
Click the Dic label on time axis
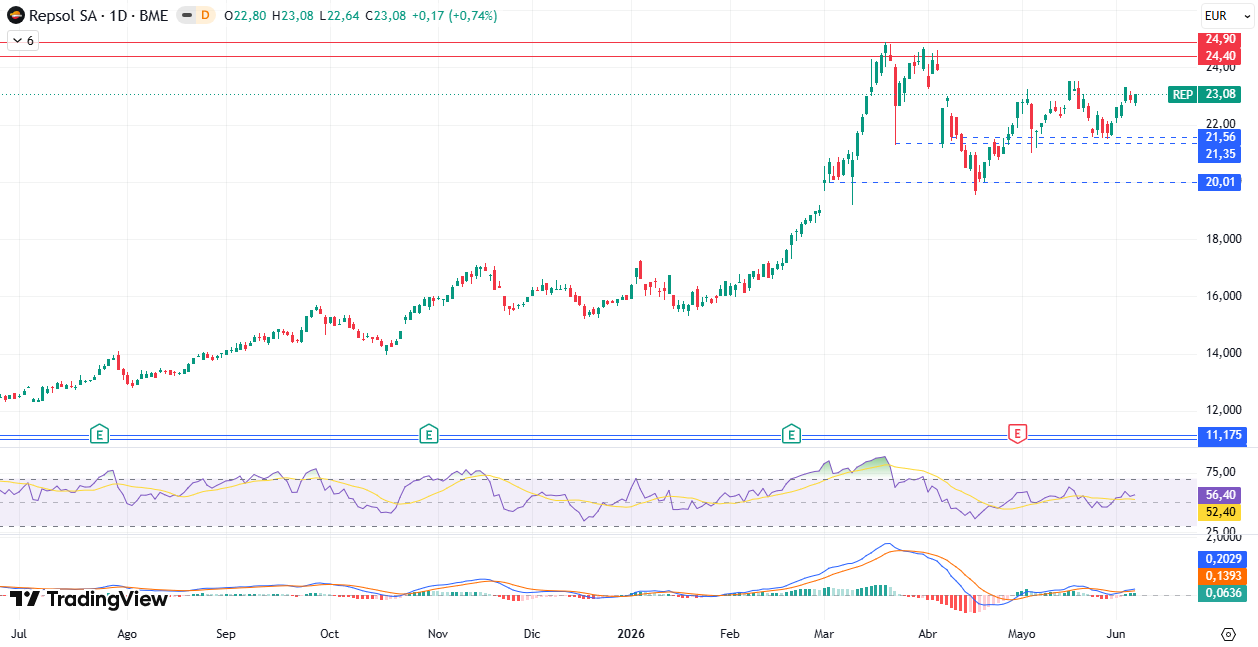coord(531,634)
